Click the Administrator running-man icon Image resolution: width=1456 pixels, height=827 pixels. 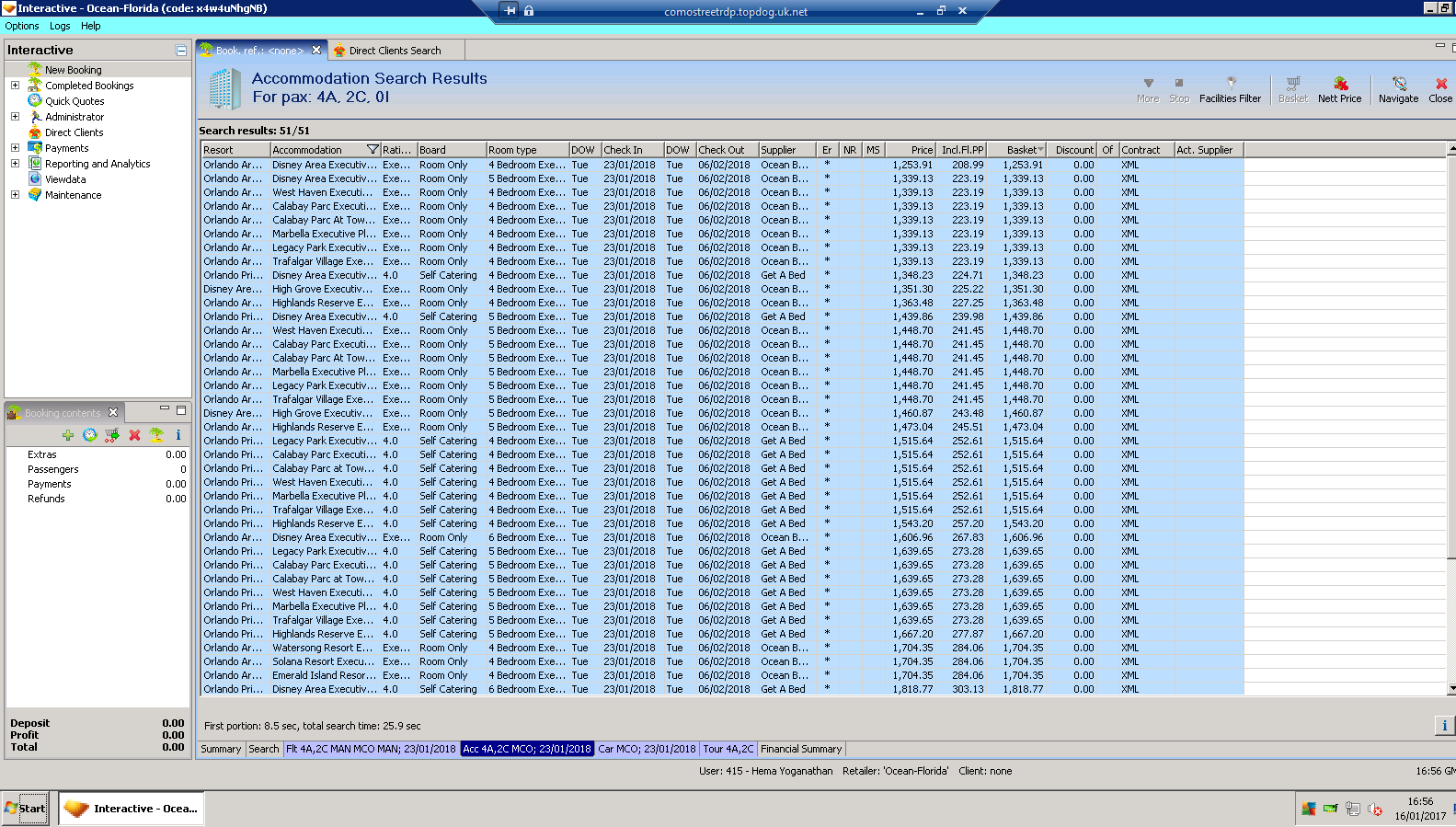point(35,116)
